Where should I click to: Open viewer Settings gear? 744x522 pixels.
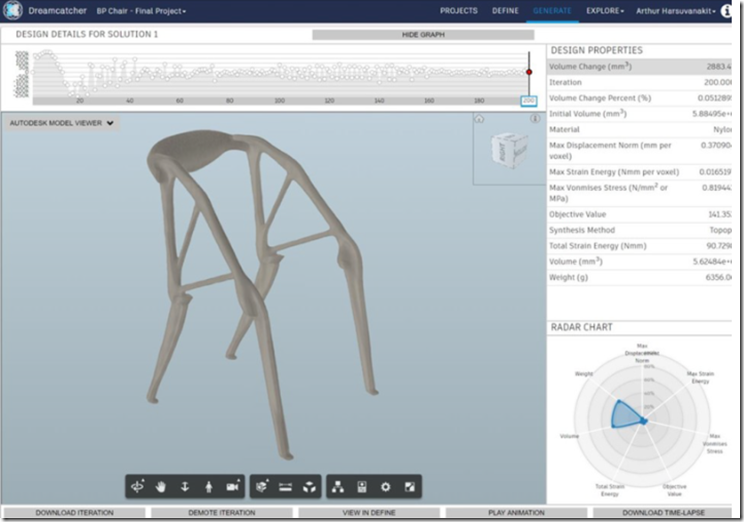tap(386, 487)
